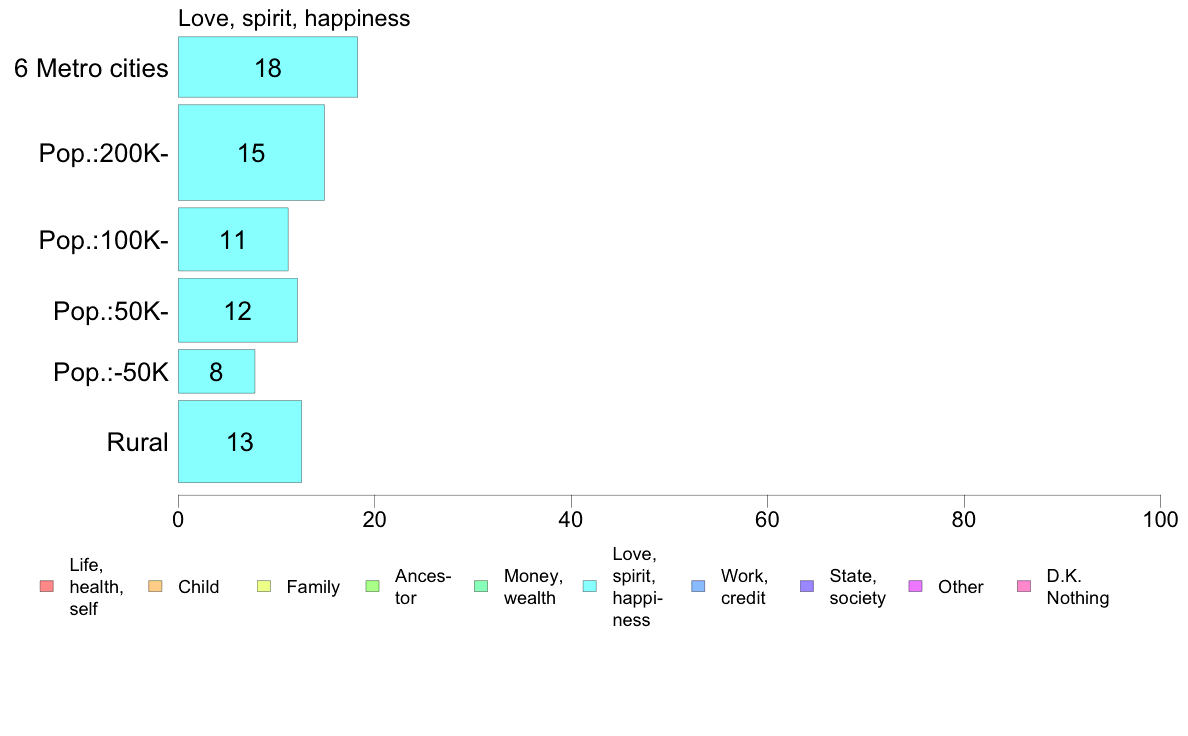
Task: Select the Family legend swatch
Action: point(264,587)
